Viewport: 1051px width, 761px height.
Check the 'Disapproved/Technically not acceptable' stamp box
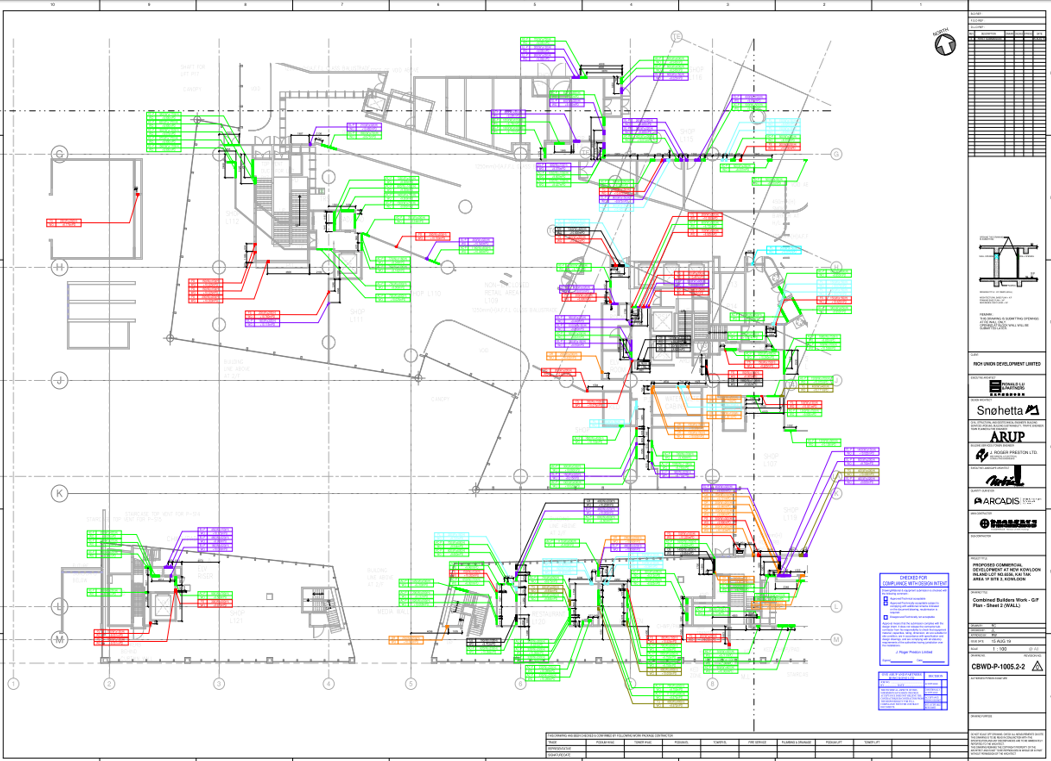click(885, 617)
